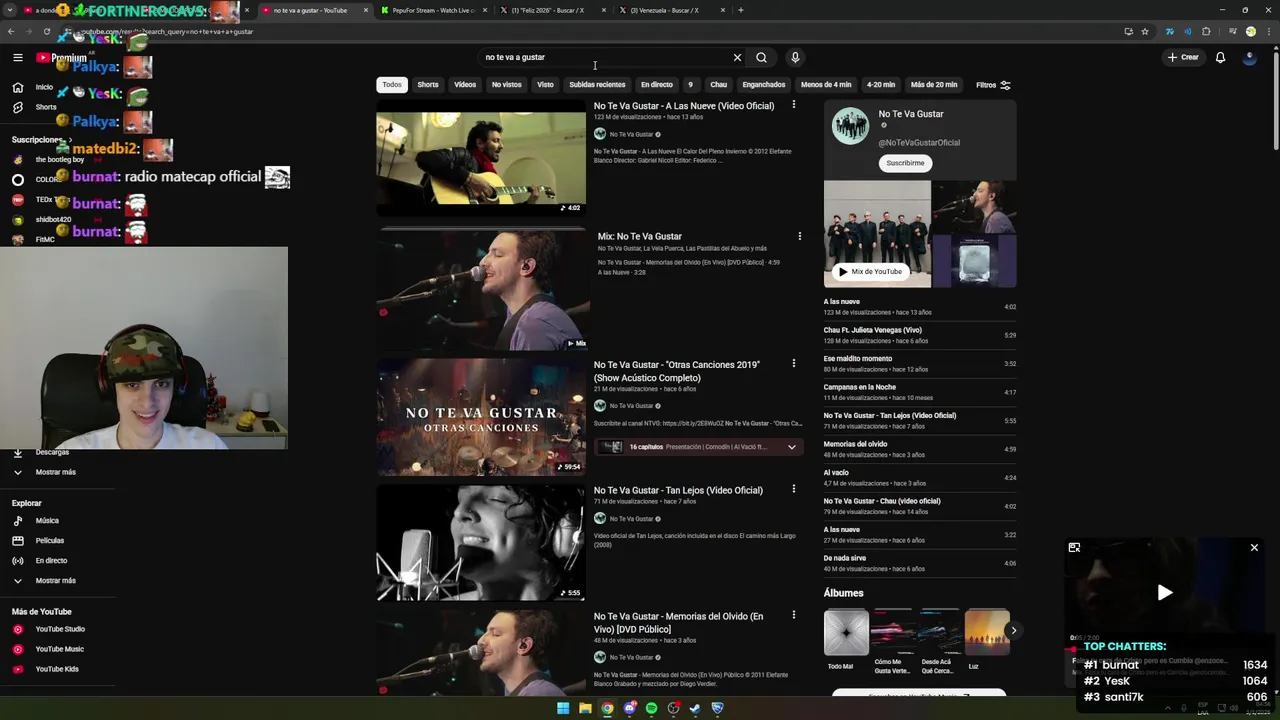This screenshot has width=1280, height=720.
Task: Open options for Tan Lejos video
Action: tap(794, 489)
